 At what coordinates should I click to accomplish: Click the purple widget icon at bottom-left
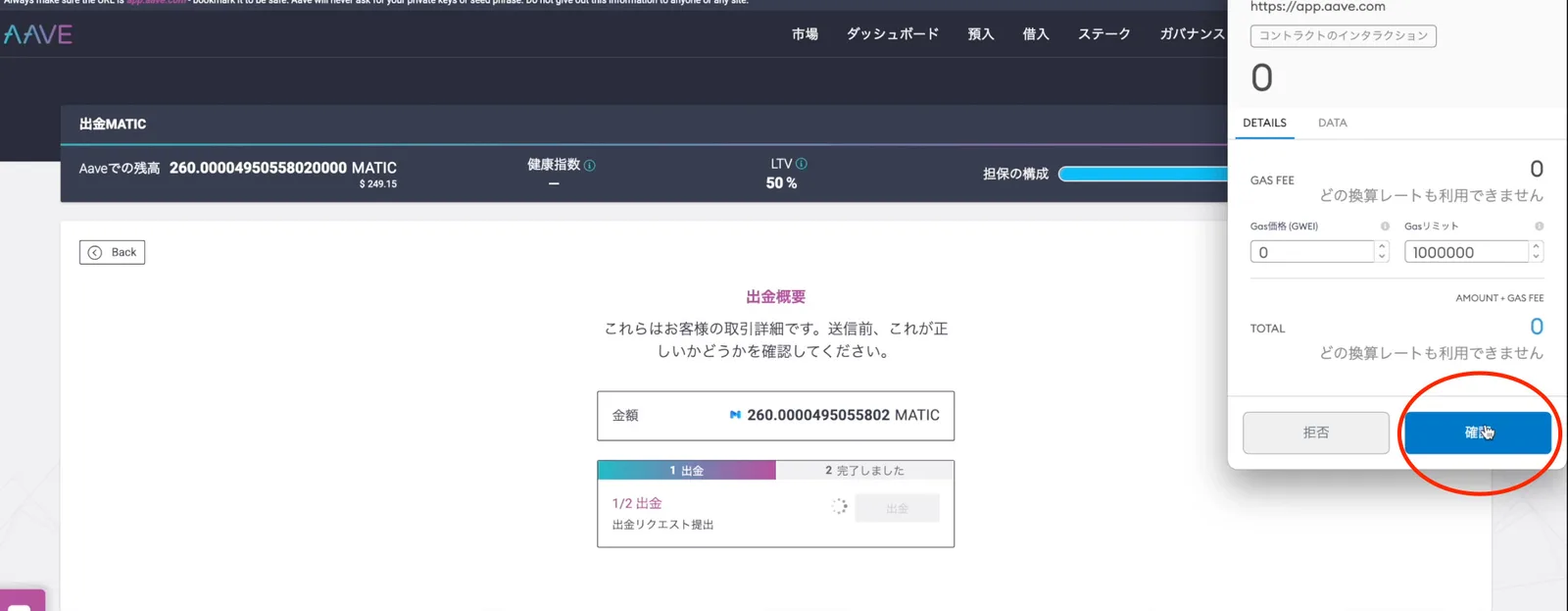click(23, 600)
